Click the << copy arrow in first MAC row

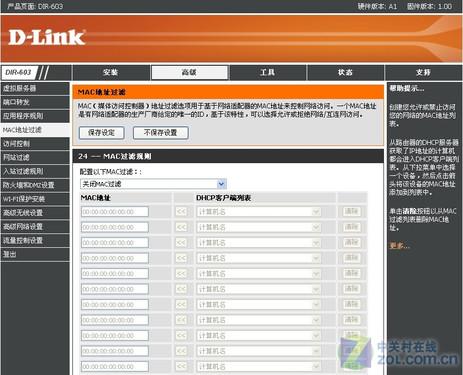tap(181, 212)
